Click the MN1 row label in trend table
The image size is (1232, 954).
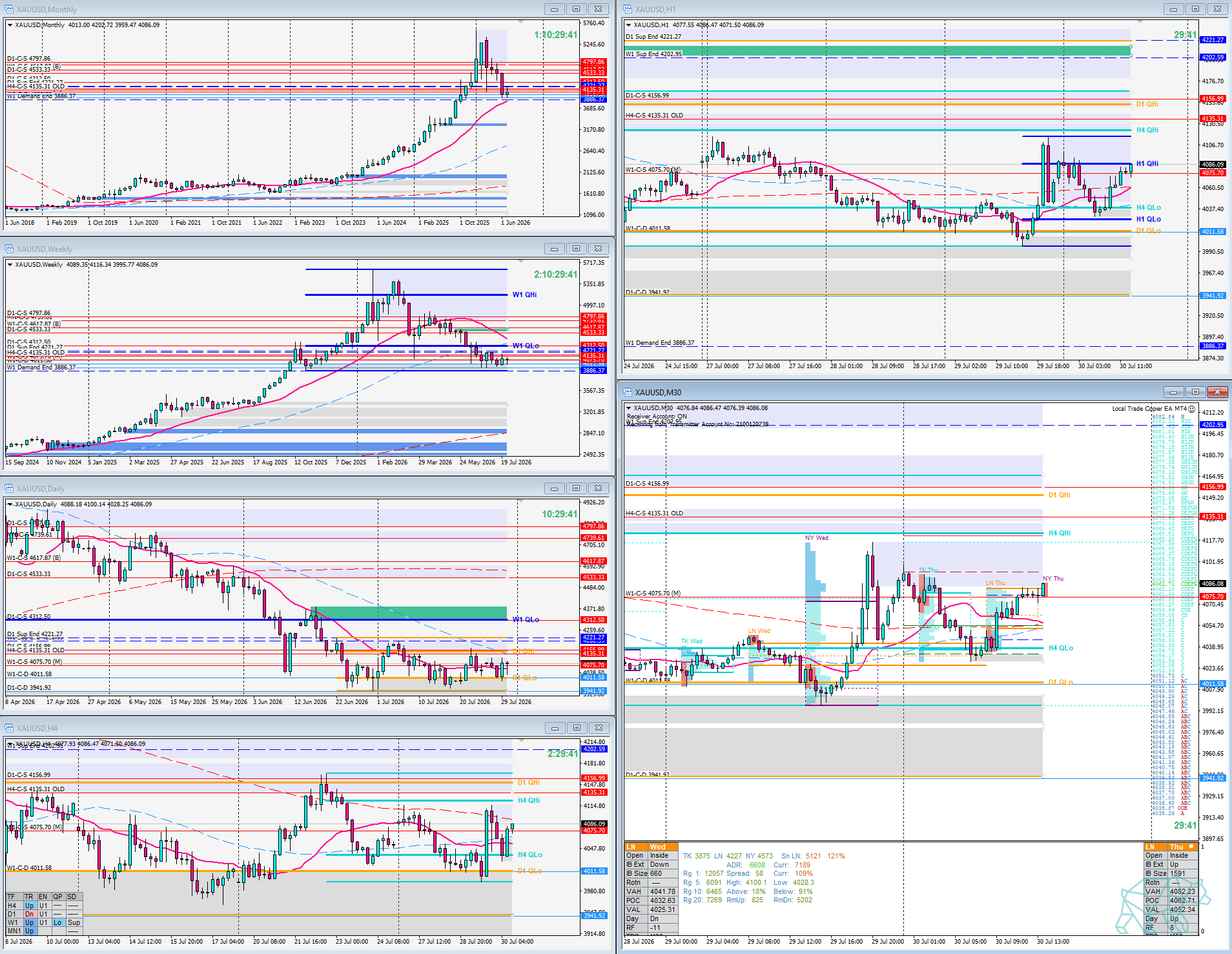(x=14, y=931)
